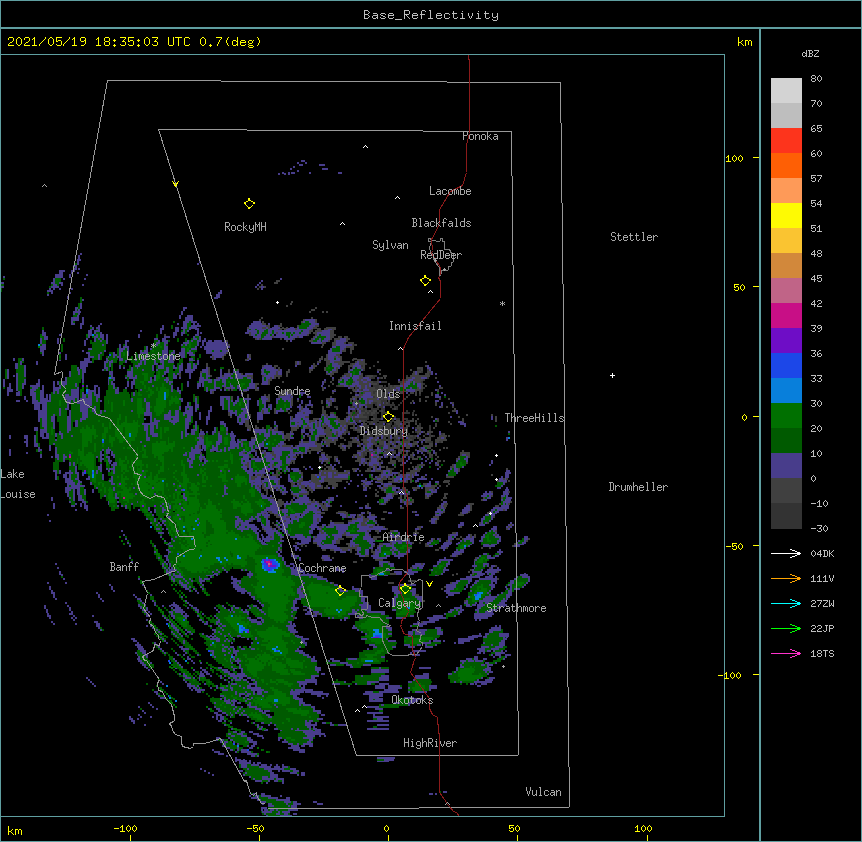This screenshot has width=862, height=842.
Task: Click the Olds label
Action: 388,394
